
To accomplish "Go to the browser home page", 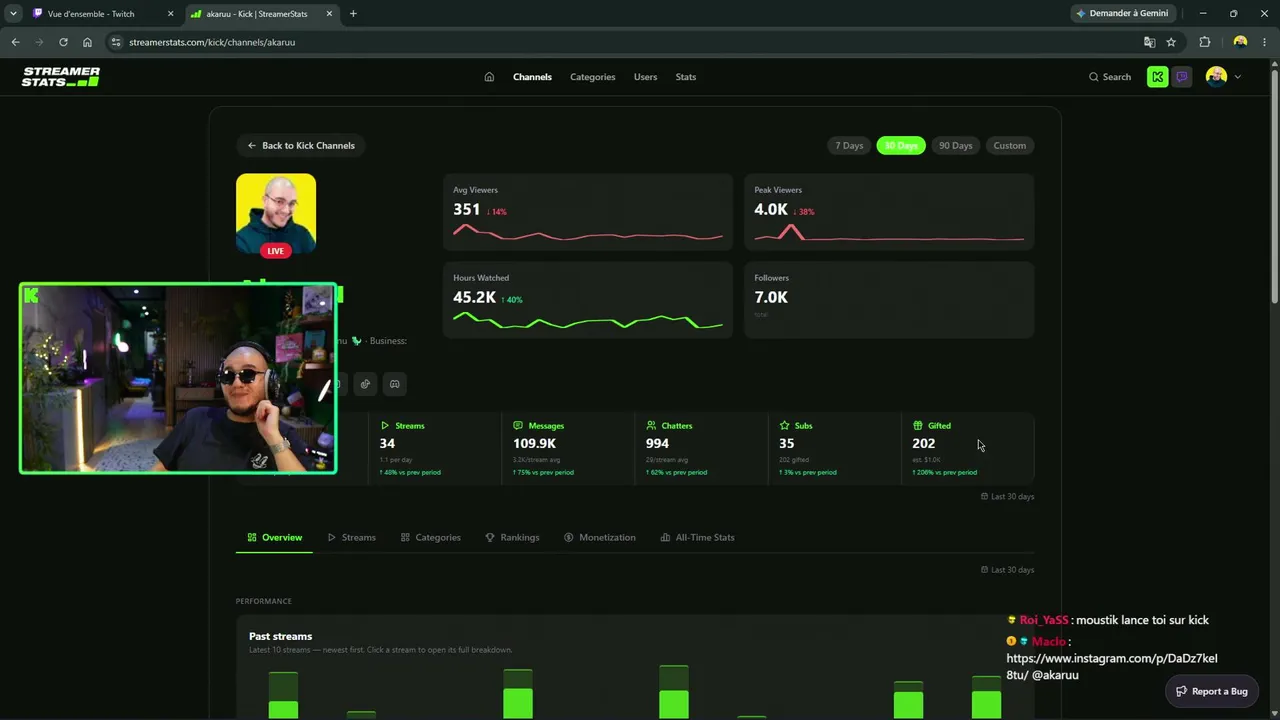I will coord(87,42).
